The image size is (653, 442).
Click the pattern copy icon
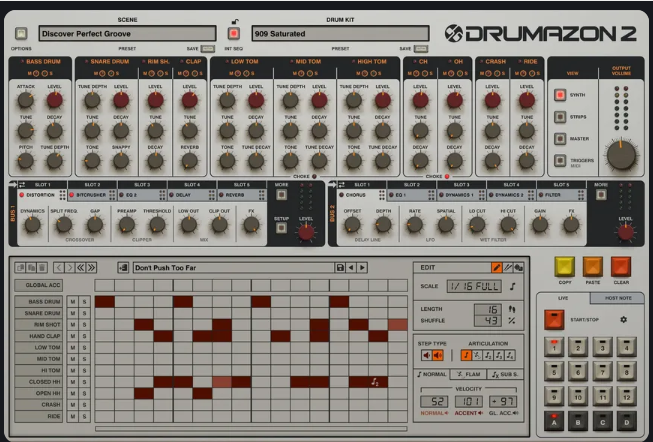coord(20,267)
